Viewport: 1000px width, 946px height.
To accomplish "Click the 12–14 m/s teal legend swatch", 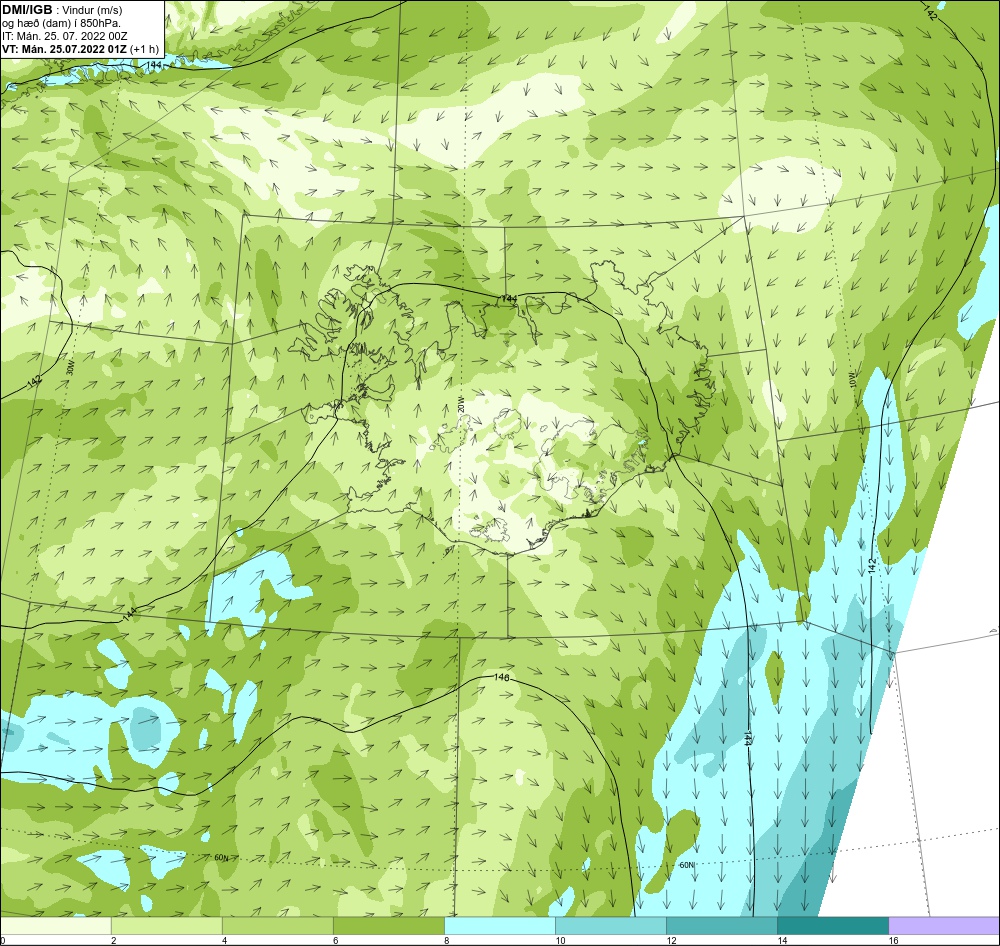I will click(721, 926).
